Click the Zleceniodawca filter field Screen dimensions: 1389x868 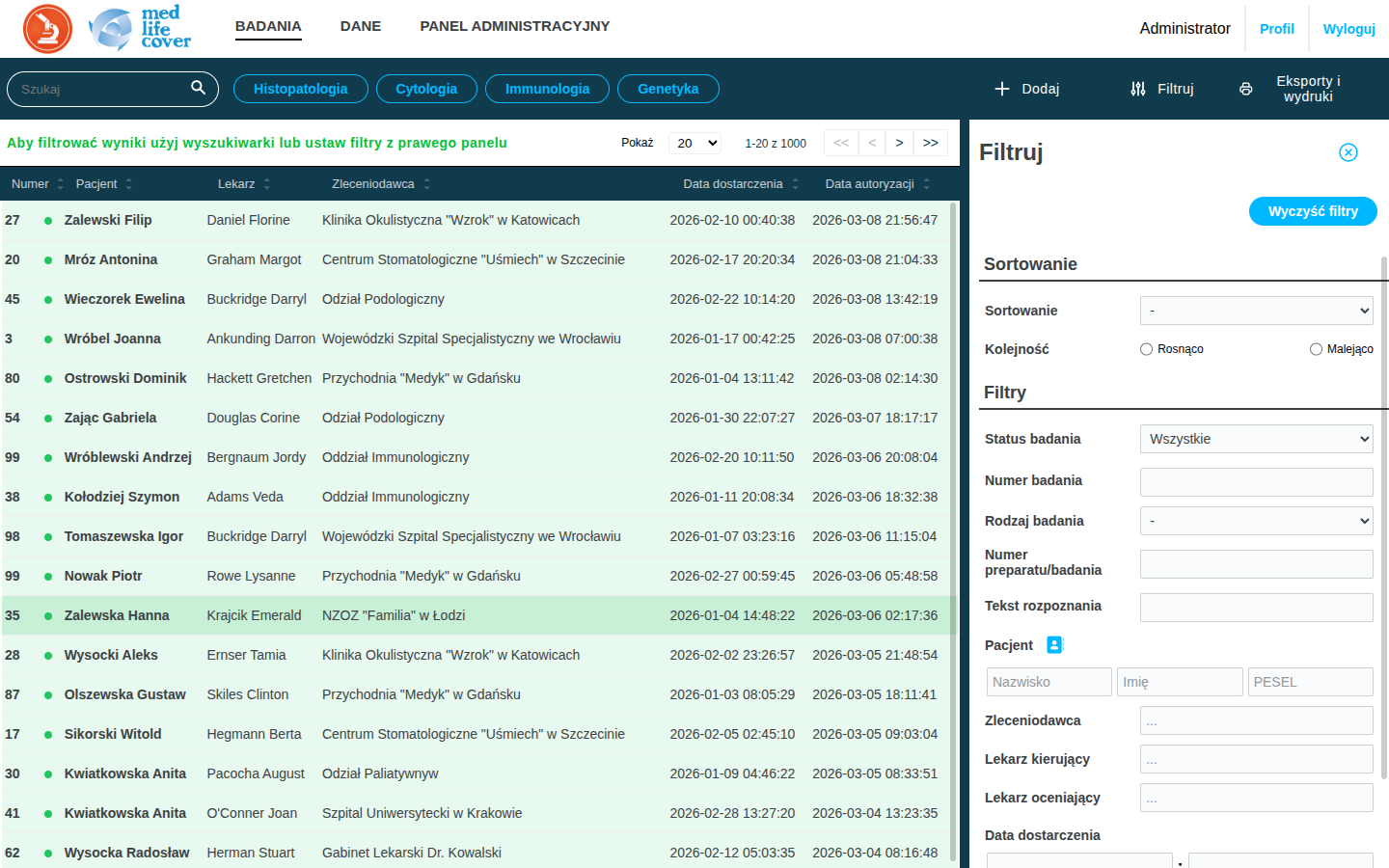tap(1256, 720)
